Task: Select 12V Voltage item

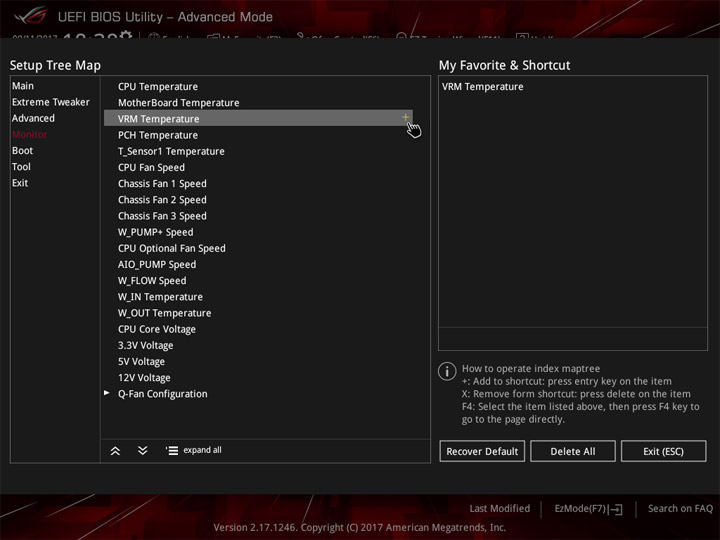Action: (x=144, y=378)
